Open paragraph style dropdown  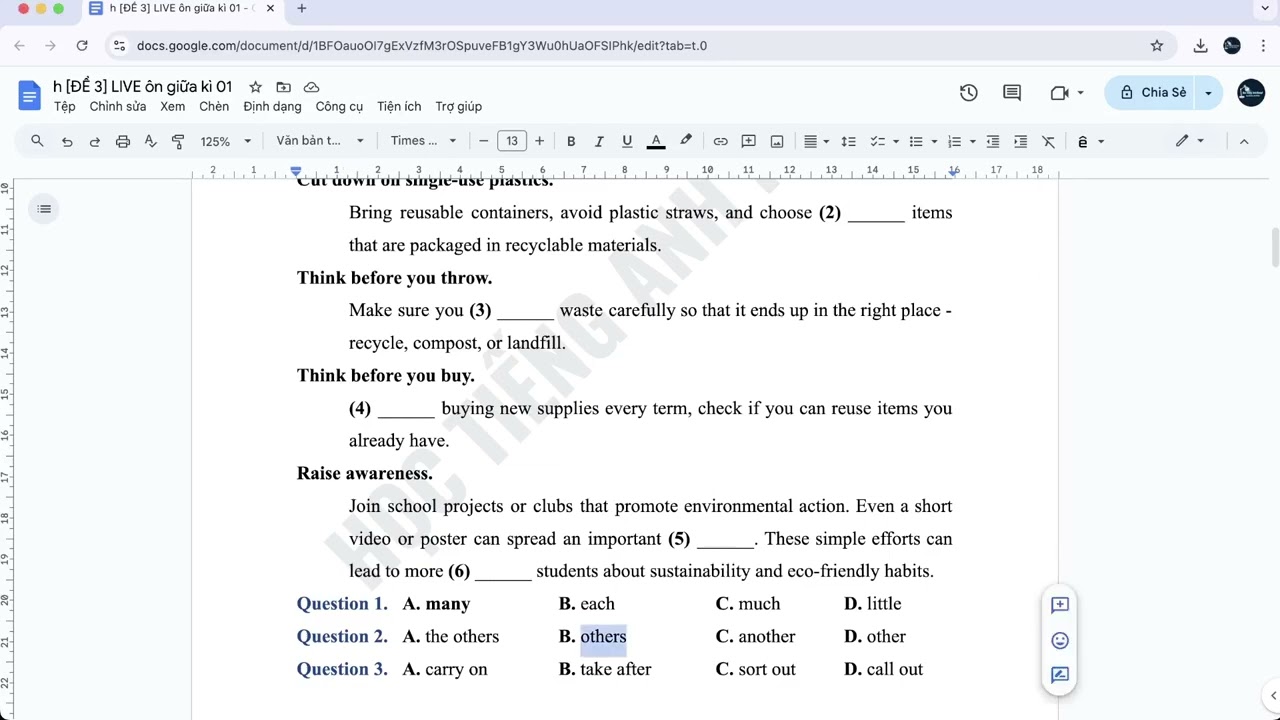click(x=320, y=141)
